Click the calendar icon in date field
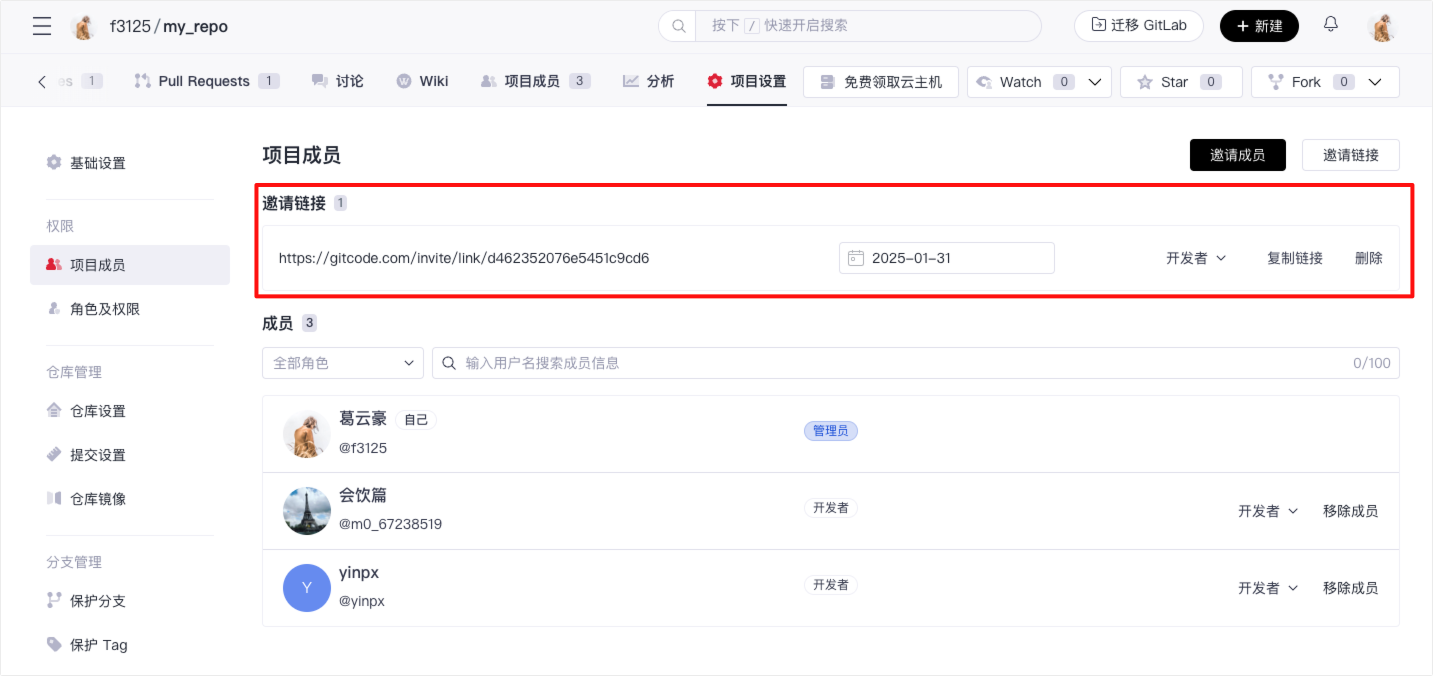The width and height of the screenshot is (1433, 676). point(856,258)
